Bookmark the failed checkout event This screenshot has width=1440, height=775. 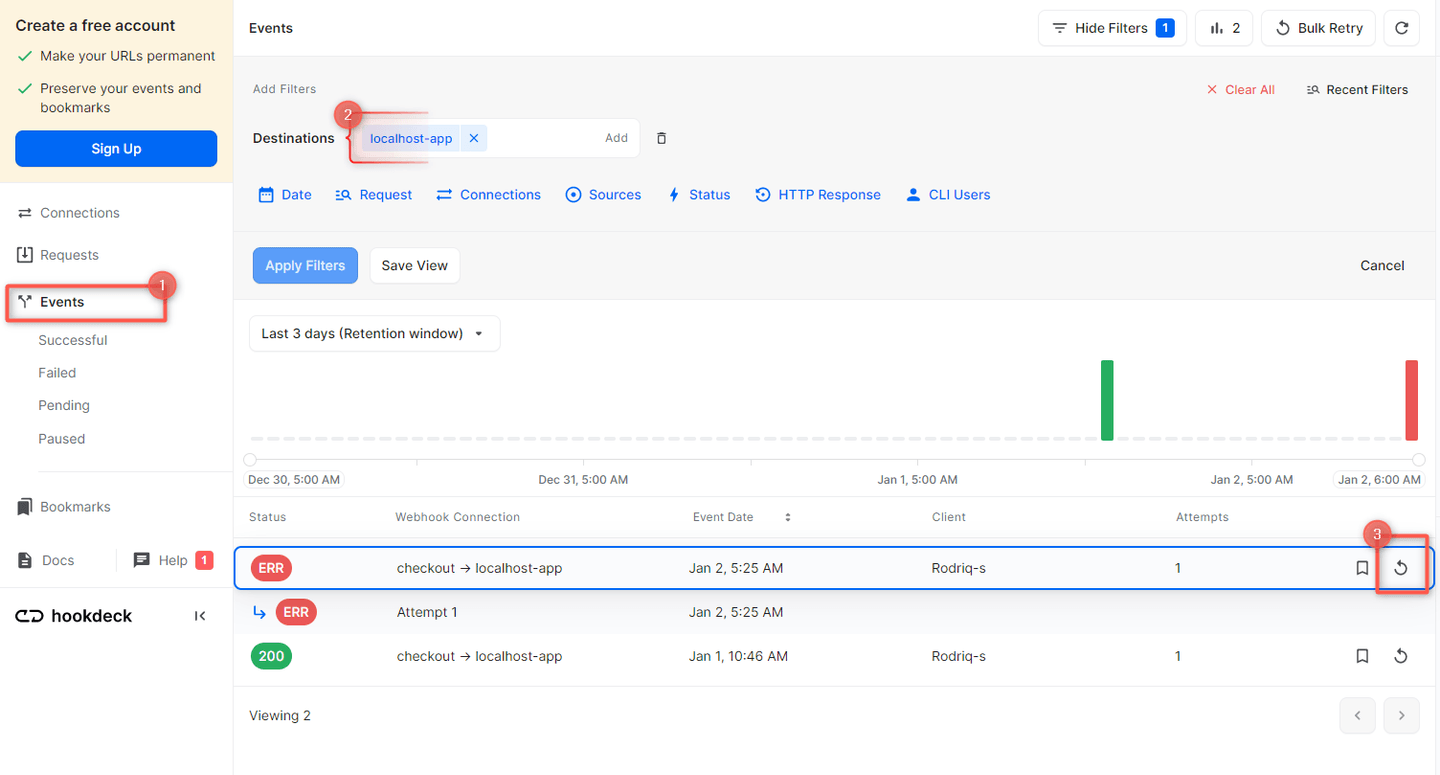pos(1362,567)
